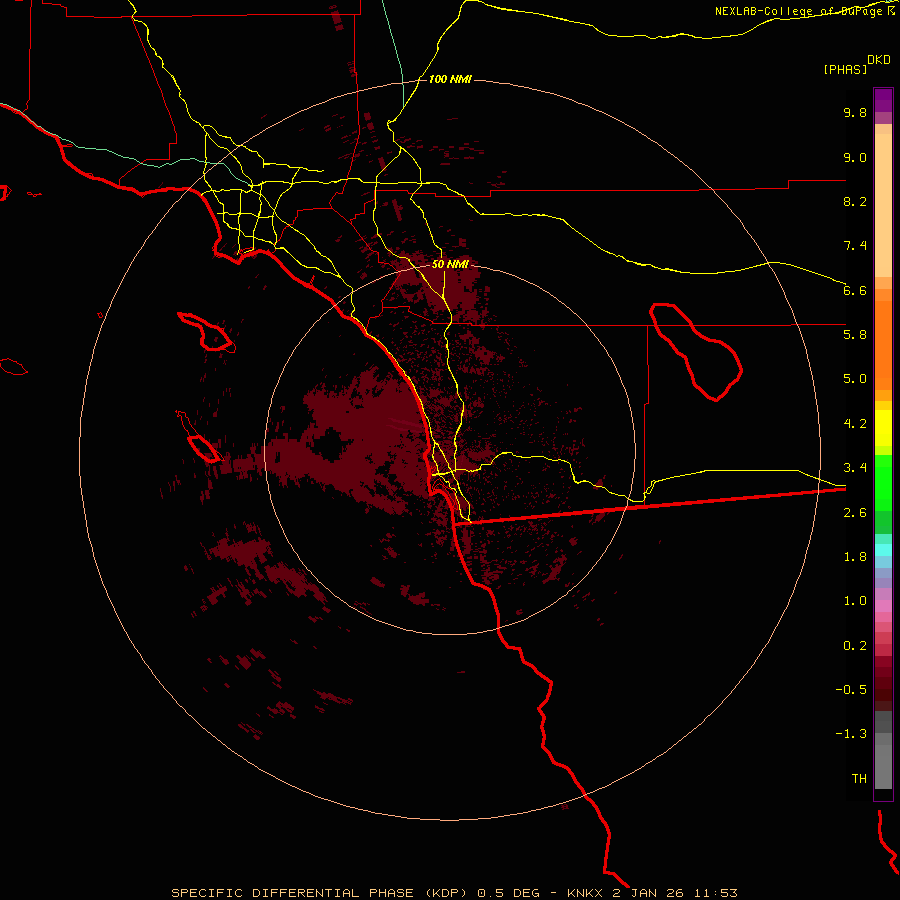
Task: Click the 50 NMI range ring label
Action: click(x=450, y=264)
